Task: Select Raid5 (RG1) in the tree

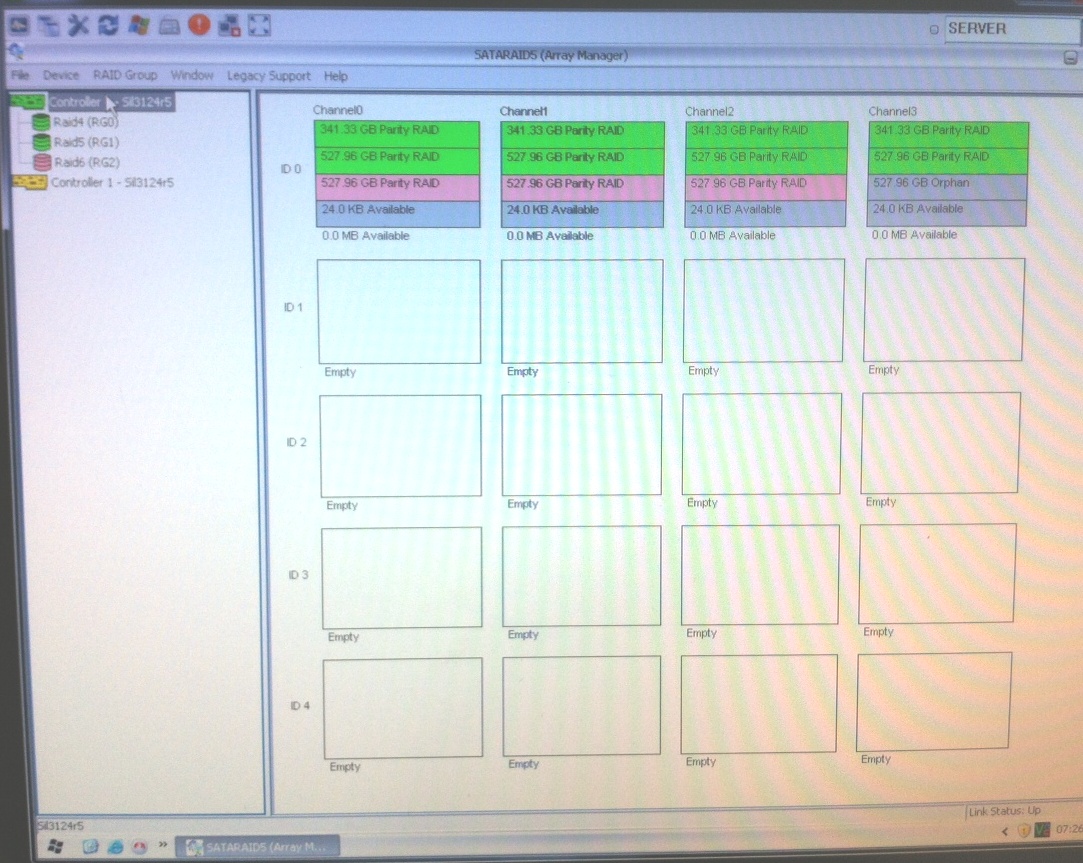Action: point(86,142)
